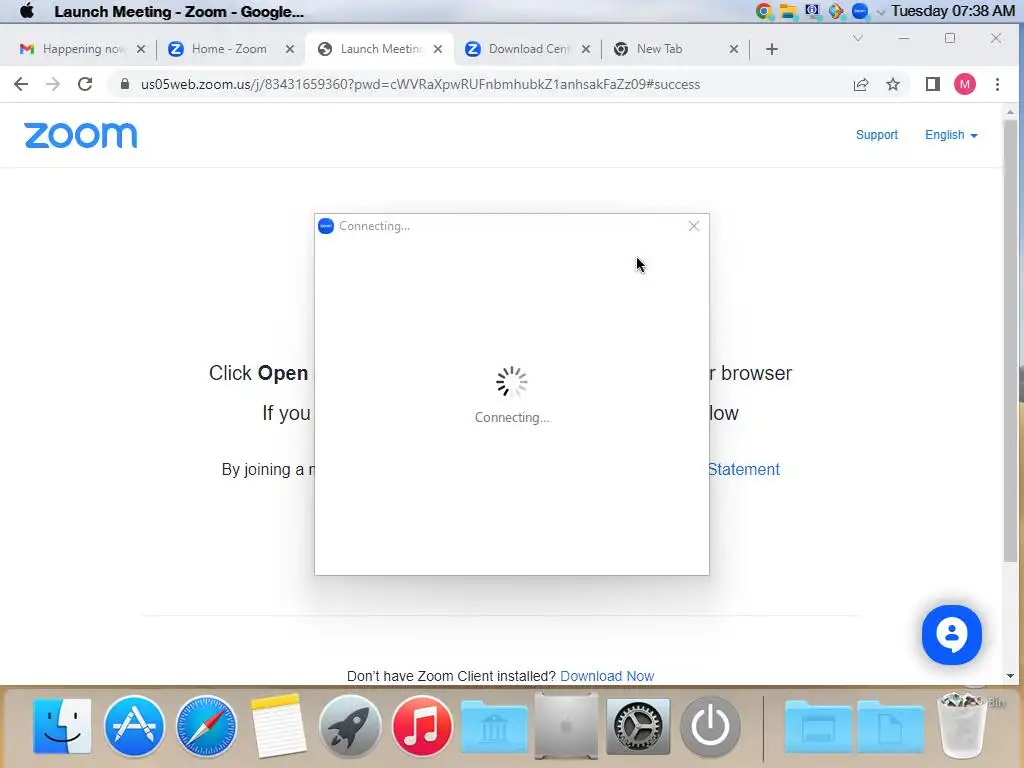Close the Gmail Happening now tab
Screen dimensions: 1024x768
click(x=141, y=49)
